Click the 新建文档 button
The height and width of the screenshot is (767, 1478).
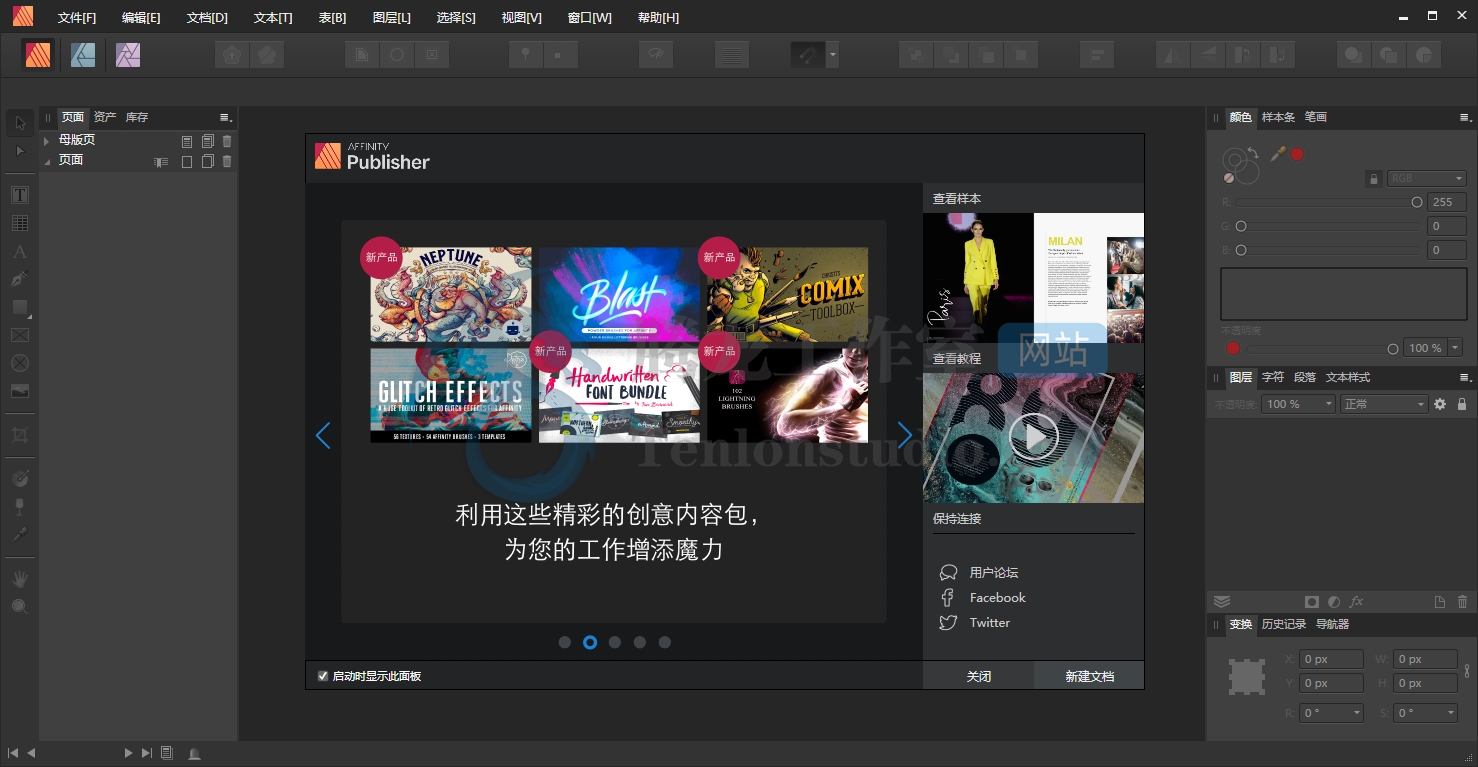pos(1089,676)
